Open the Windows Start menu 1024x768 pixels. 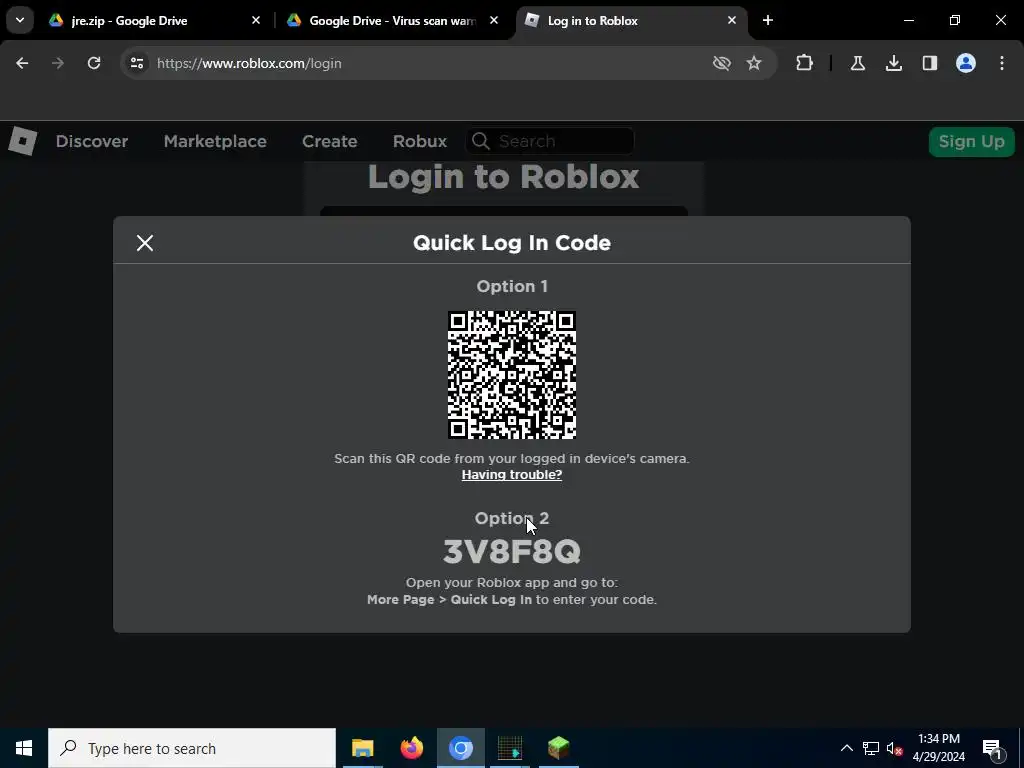[24, 748]
